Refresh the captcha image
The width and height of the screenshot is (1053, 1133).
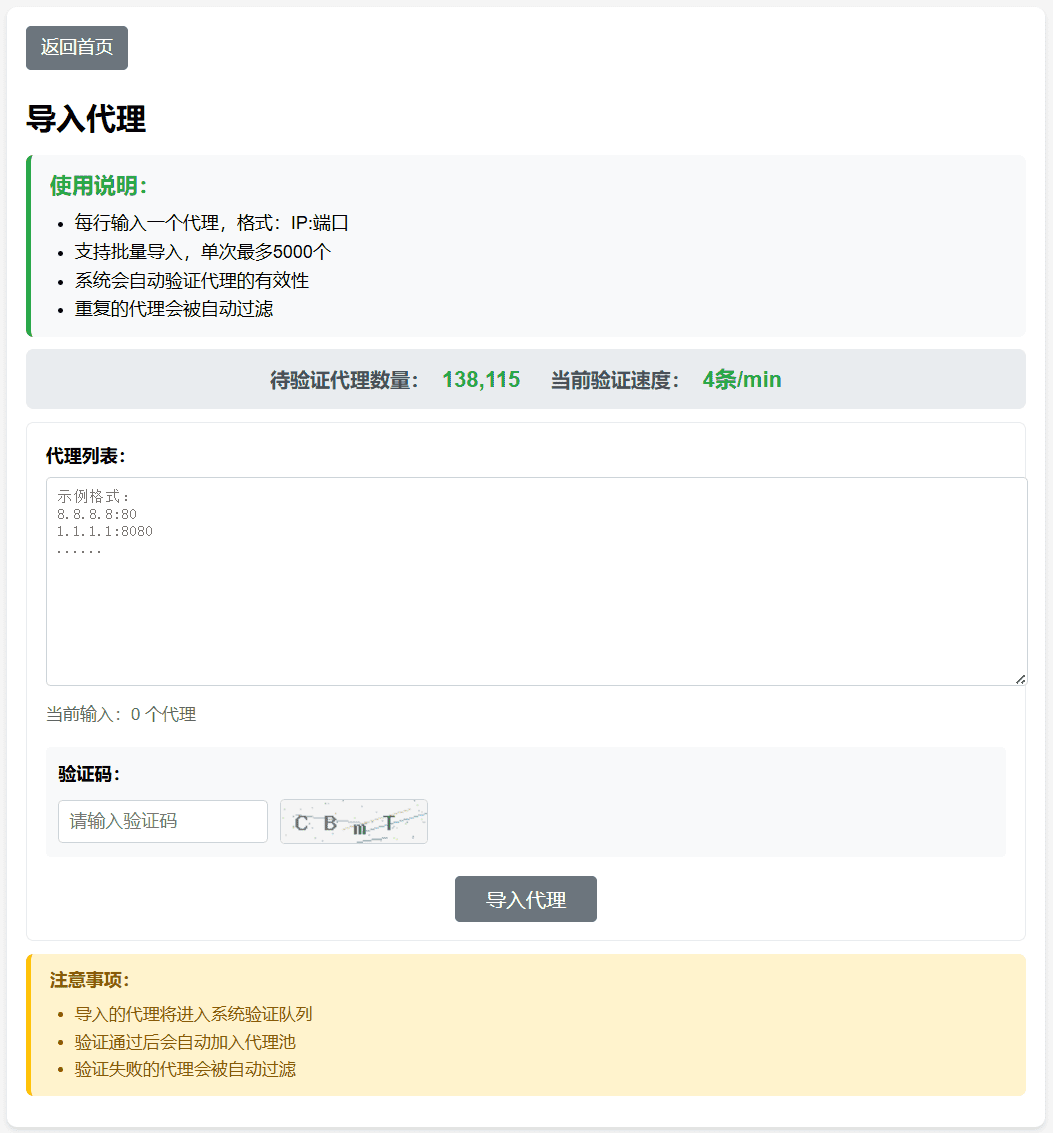pyautogui.click(x=354, y=821)
